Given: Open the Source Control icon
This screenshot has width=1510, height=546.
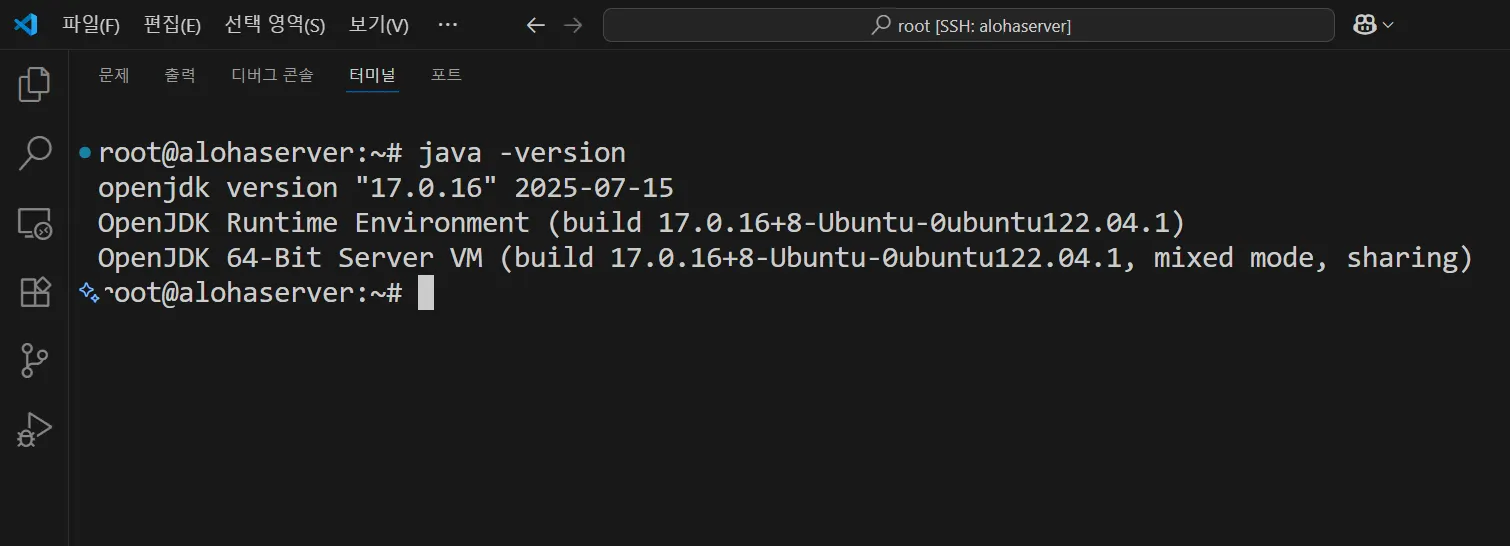Looking at the screenshot, I should tap(34, 361).
